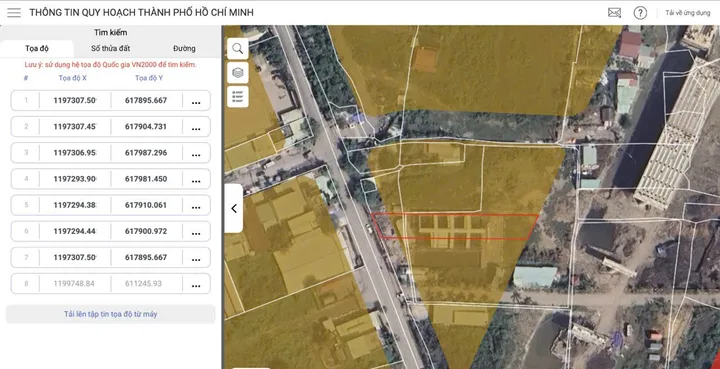Open options dots for coordinate row 8
This screenshot has width=720, height=369.
pos(196,284)
